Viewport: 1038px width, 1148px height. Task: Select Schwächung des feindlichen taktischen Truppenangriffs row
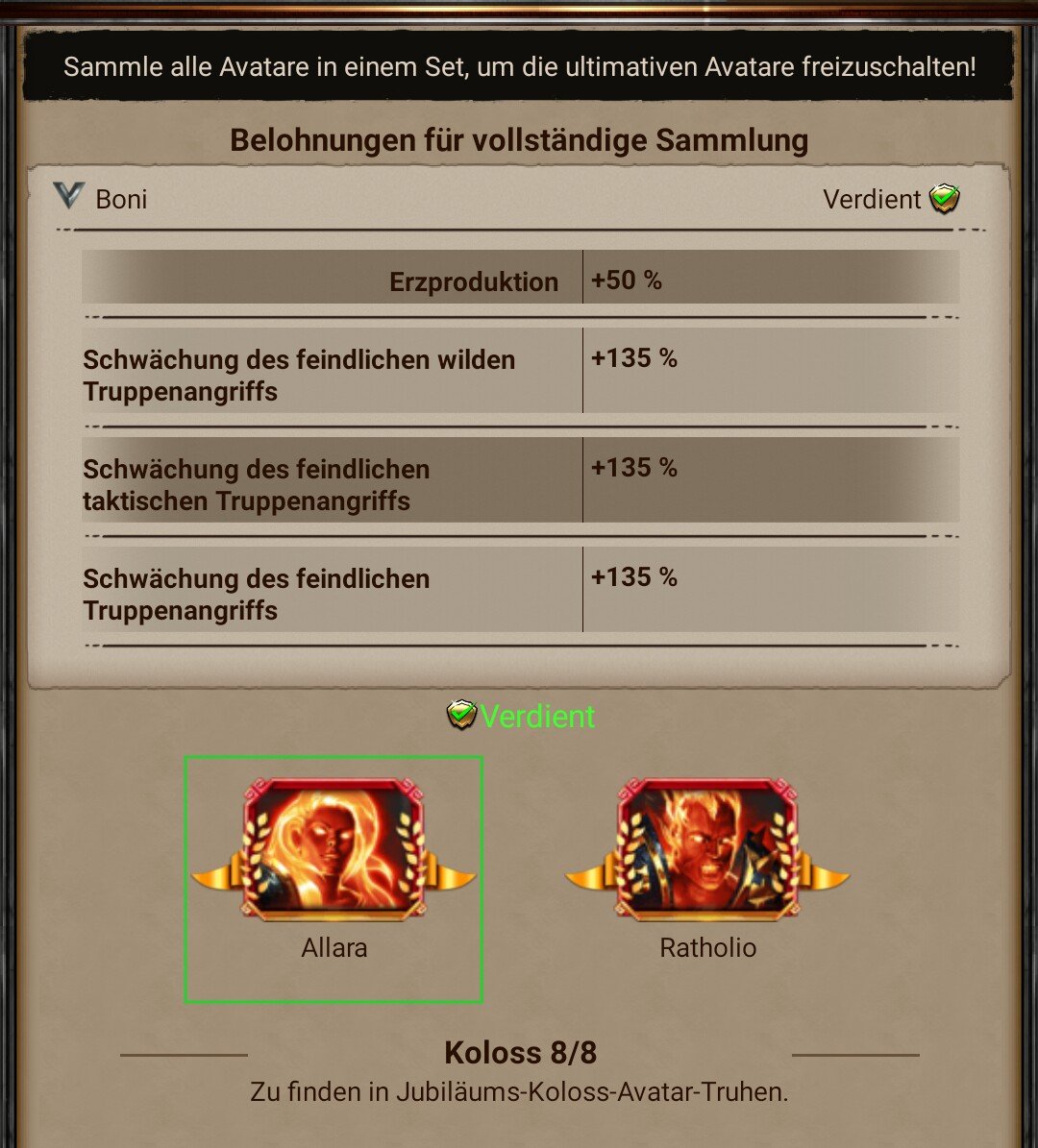point(520,480)
